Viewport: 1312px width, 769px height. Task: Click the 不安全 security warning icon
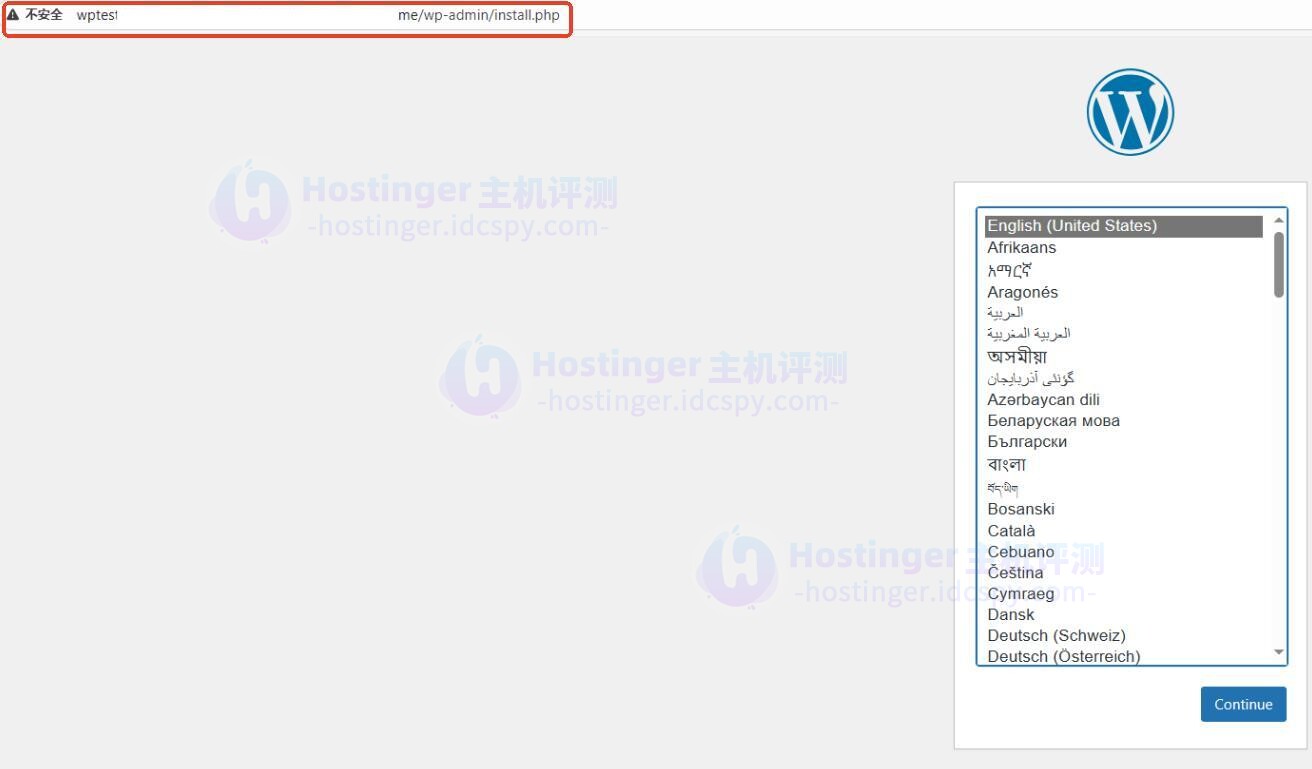(15, 15)
